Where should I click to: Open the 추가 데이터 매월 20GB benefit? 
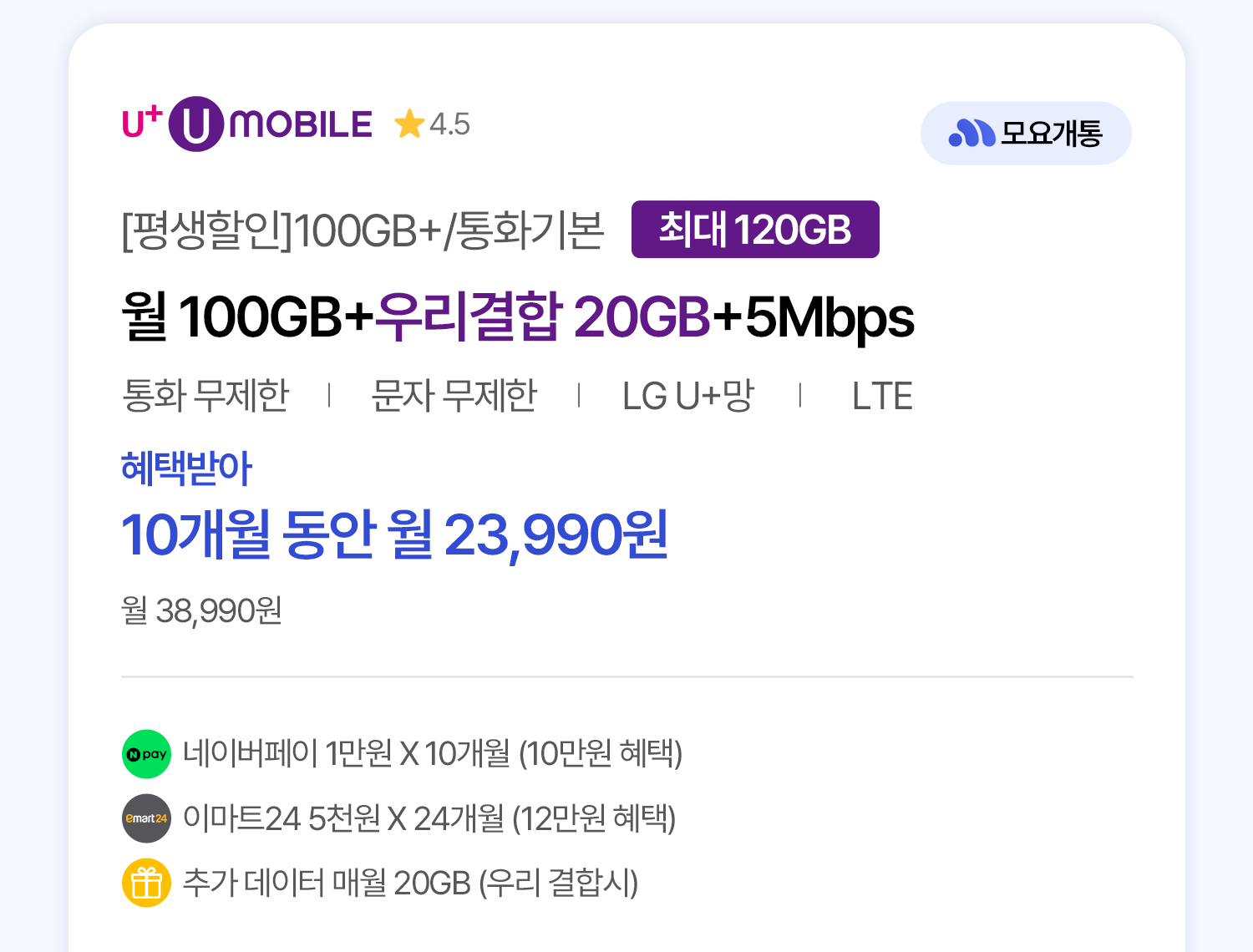[410, 883]
